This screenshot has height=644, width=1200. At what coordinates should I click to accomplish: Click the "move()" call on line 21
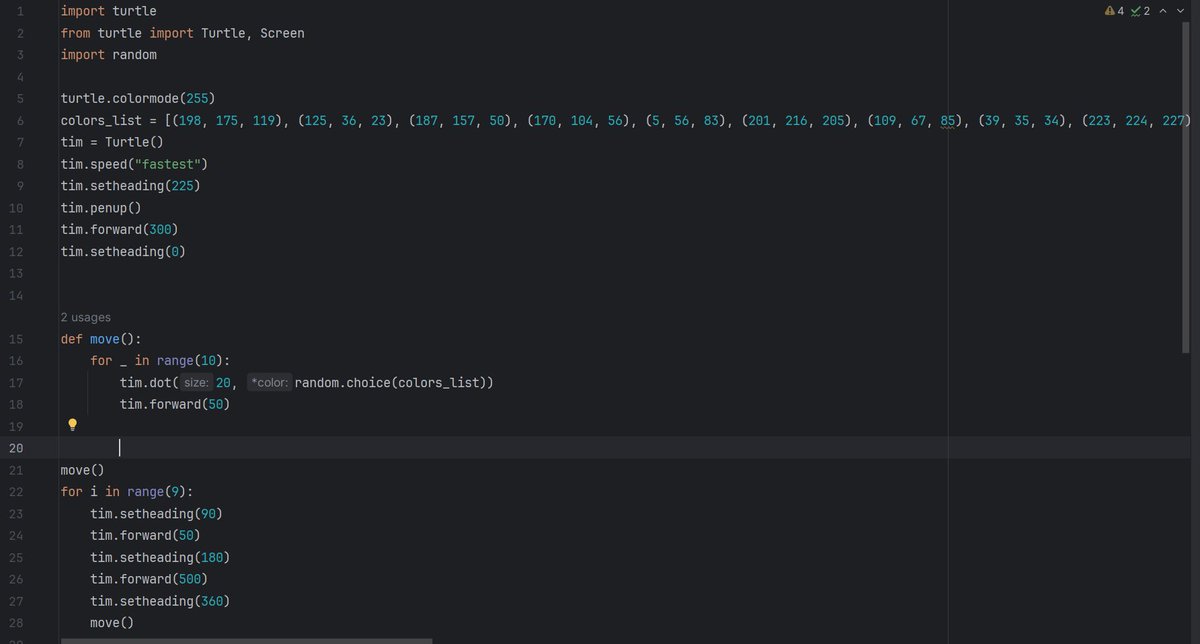pyautogui.click(x=82, y=469)
